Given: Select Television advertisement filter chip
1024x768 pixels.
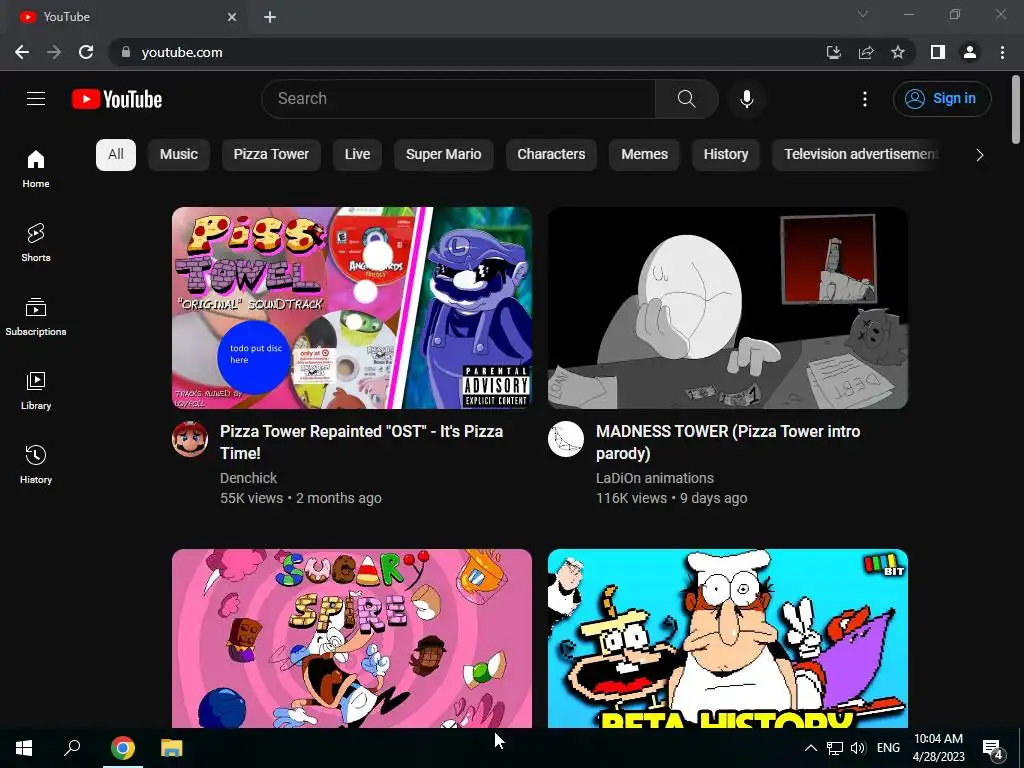Looking at the screenshot, I should pyautogui.click(x=857, y=155).
